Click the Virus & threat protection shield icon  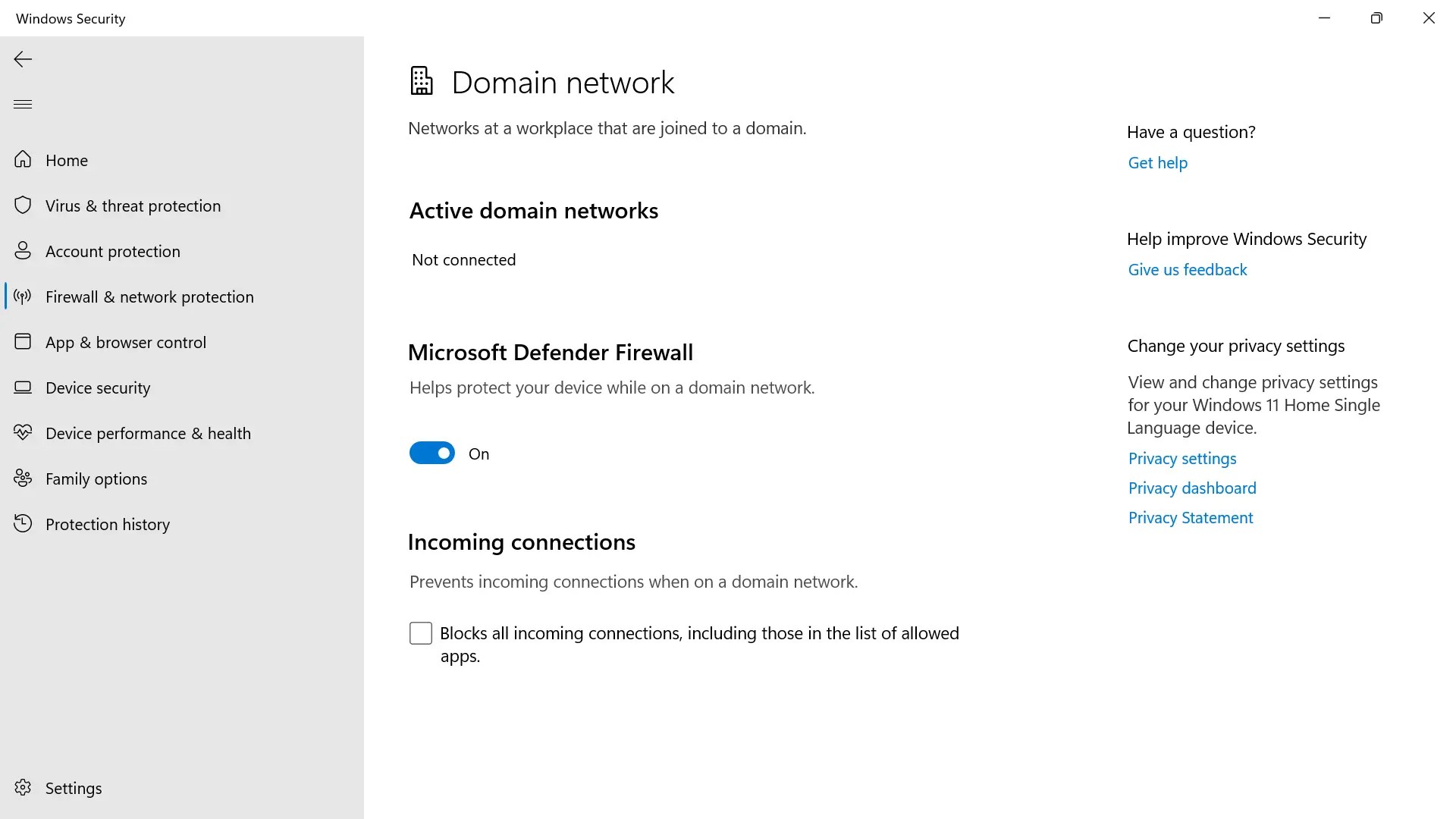pyautogui.click(x=23, y=206)
